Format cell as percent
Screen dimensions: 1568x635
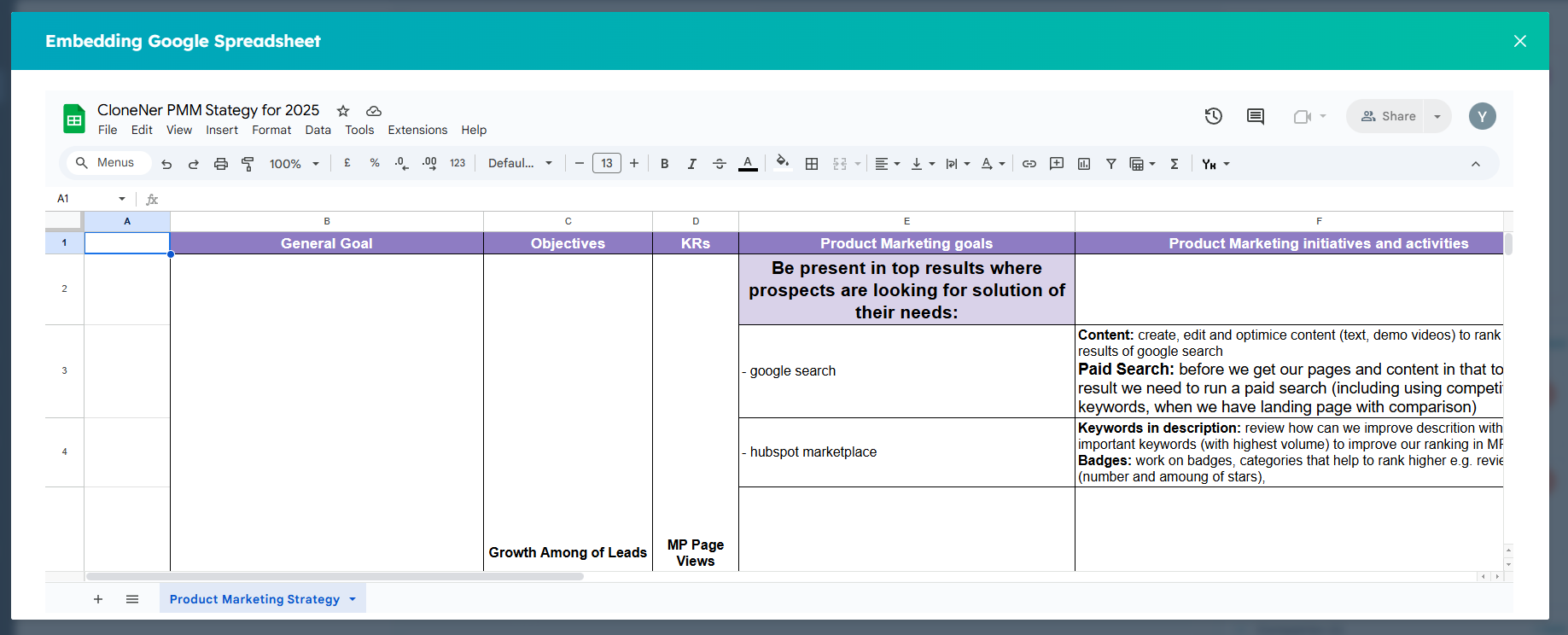[375, 163]
